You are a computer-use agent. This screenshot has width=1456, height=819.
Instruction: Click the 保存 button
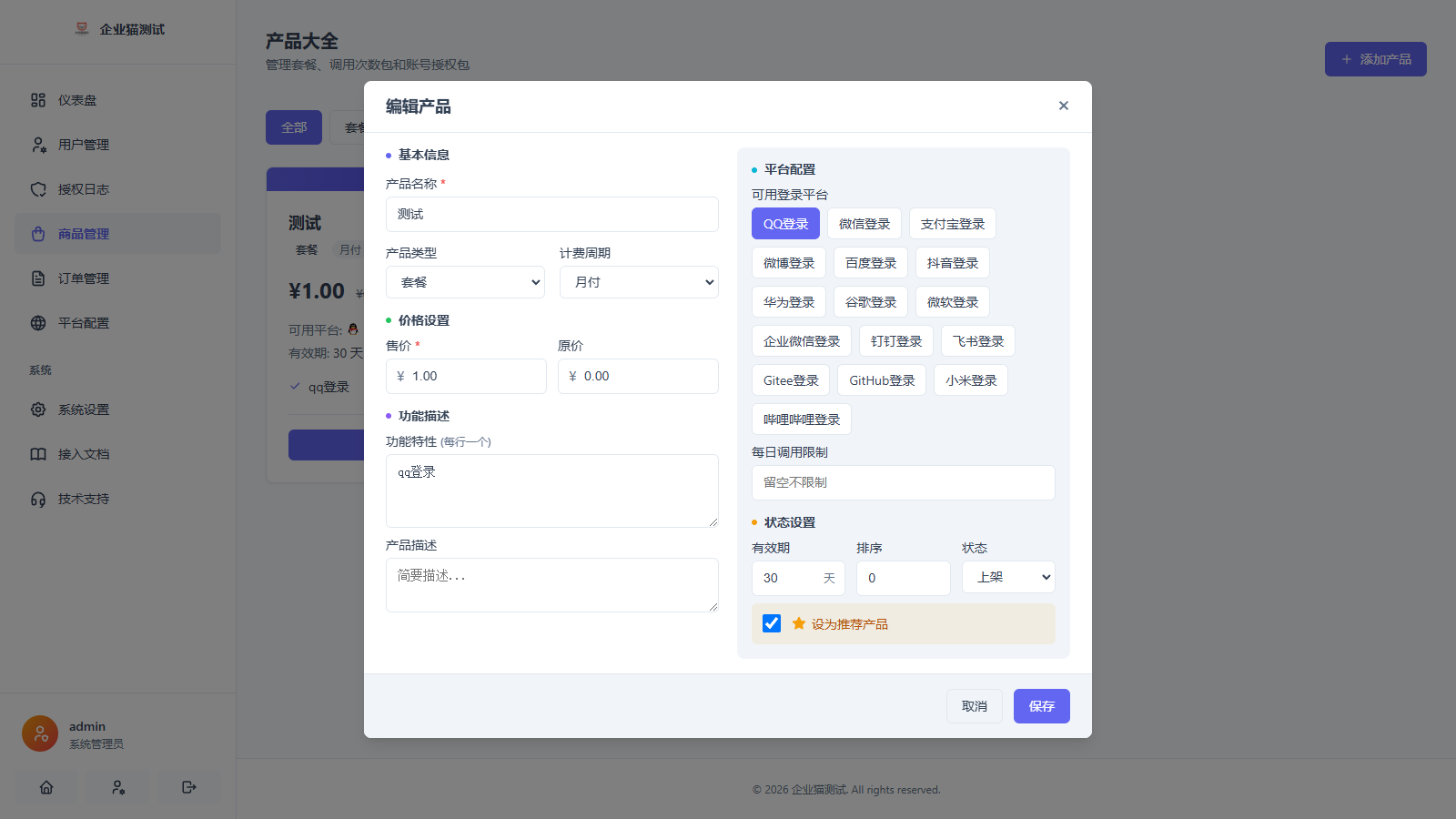pos(1041,706)
